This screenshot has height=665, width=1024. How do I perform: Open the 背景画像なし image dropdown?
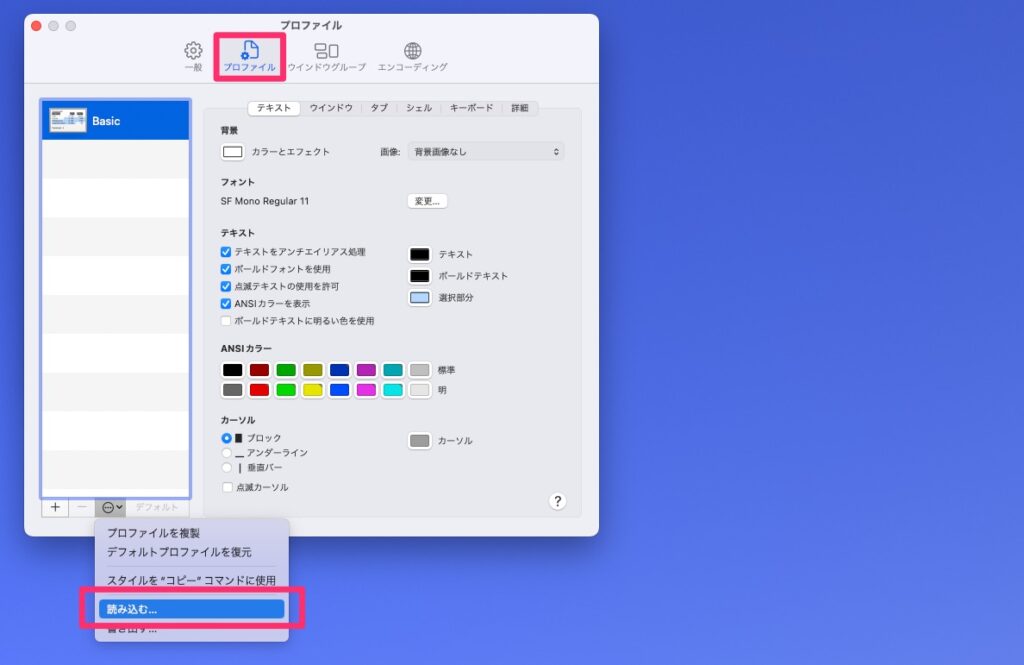(485, 152)
